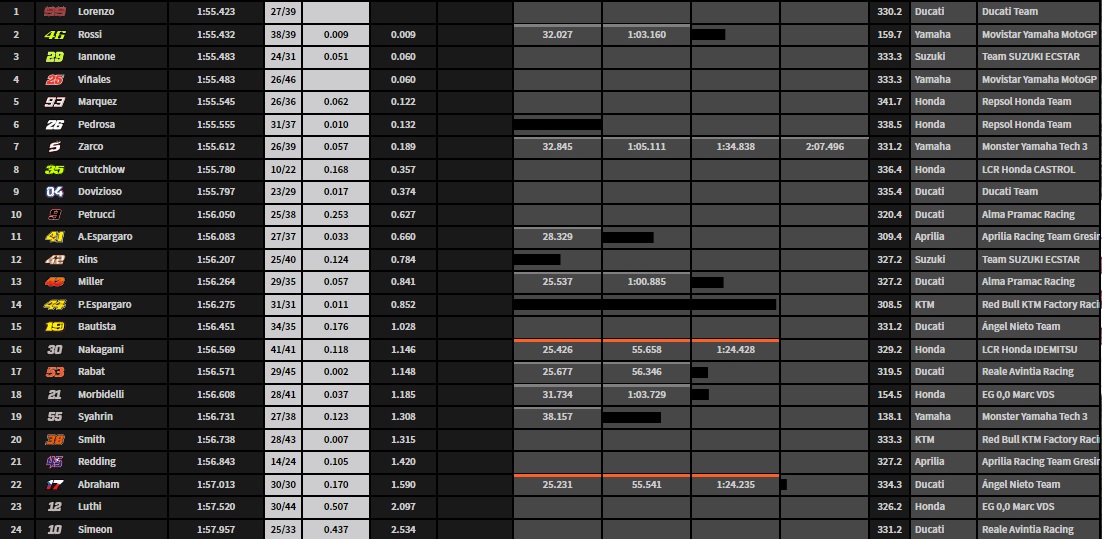Select Simeon's 10 number badge
Screen dimensions: 1102x539
55,529
